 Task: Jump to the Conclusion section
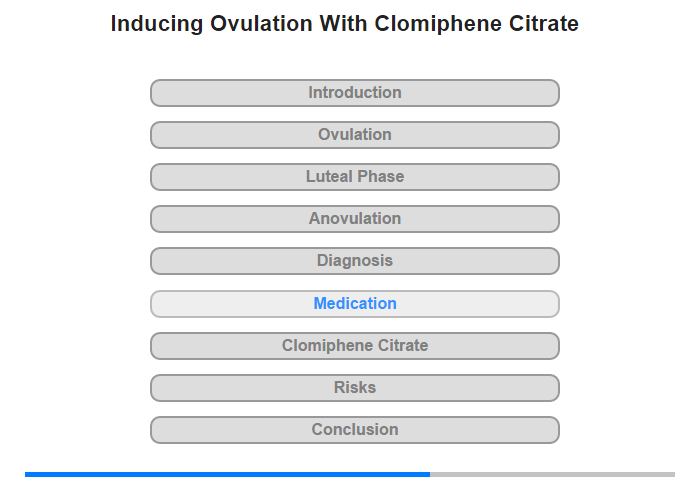click(x=355, y=430)
